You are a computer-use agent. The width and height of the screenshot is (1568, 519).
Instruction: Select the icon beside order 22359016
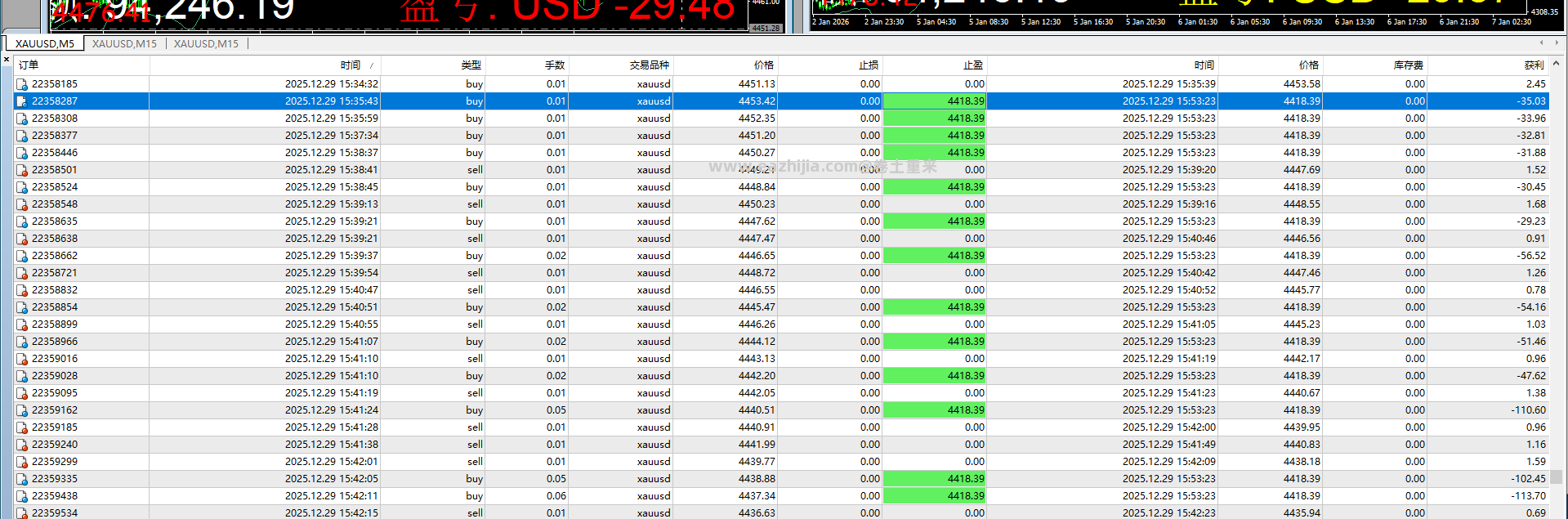coord(22,359)
